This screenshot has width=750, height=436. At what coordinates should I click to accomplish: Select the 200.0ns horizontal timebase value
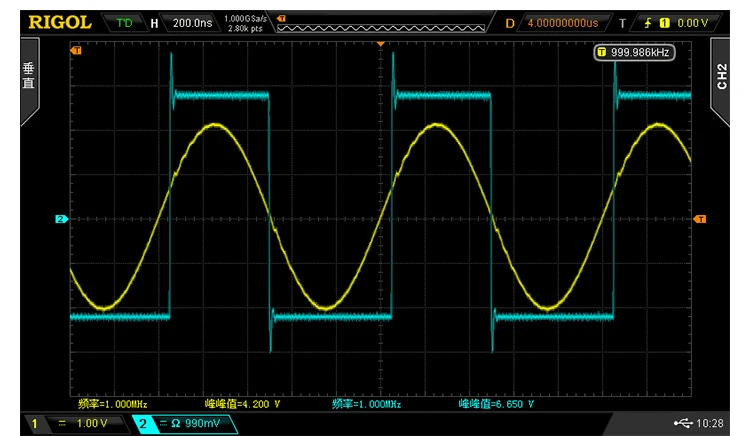192,23
